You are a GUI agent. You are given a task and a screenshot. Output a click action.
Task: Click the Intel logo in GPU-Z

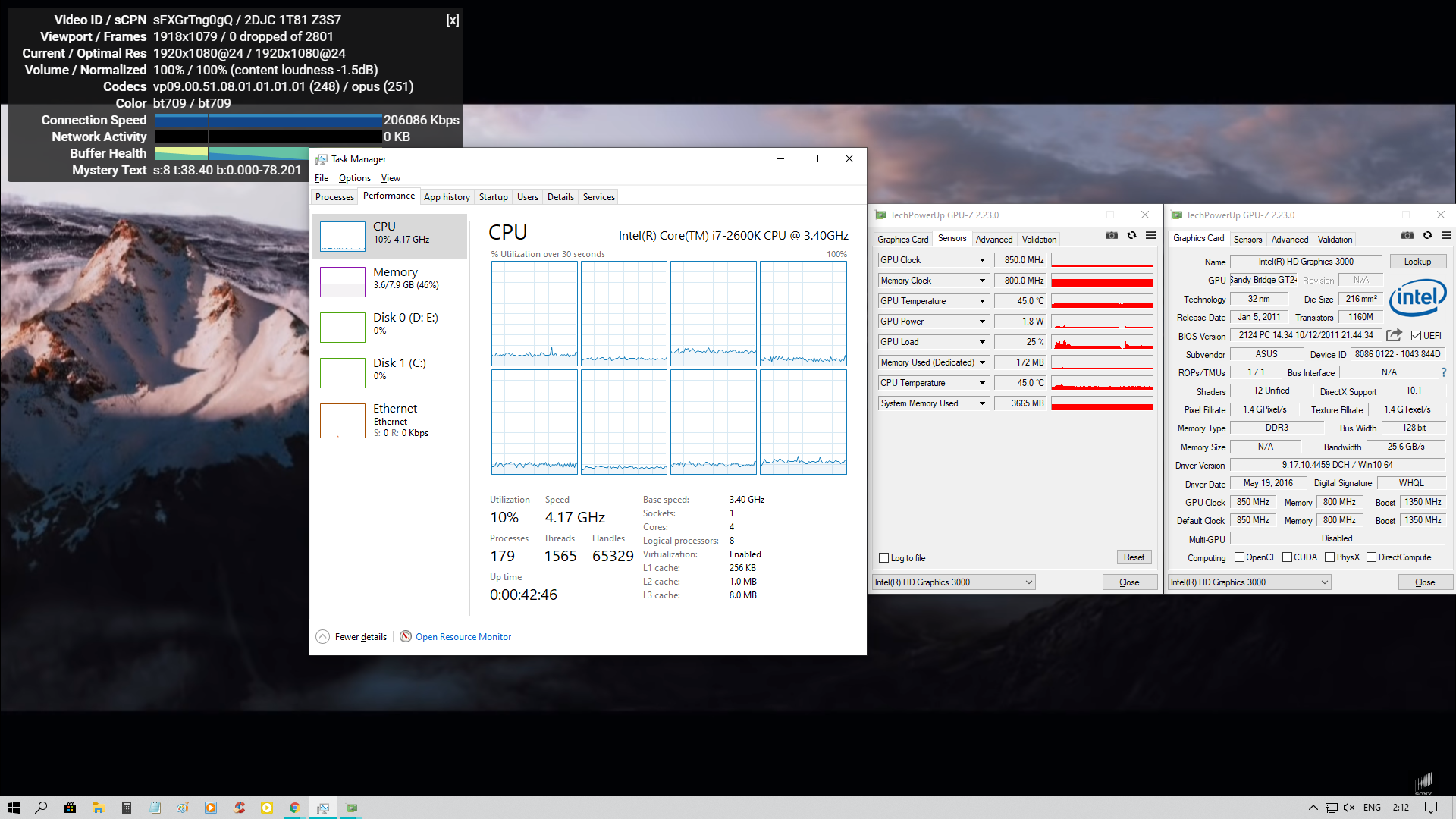pos(1417,298)
